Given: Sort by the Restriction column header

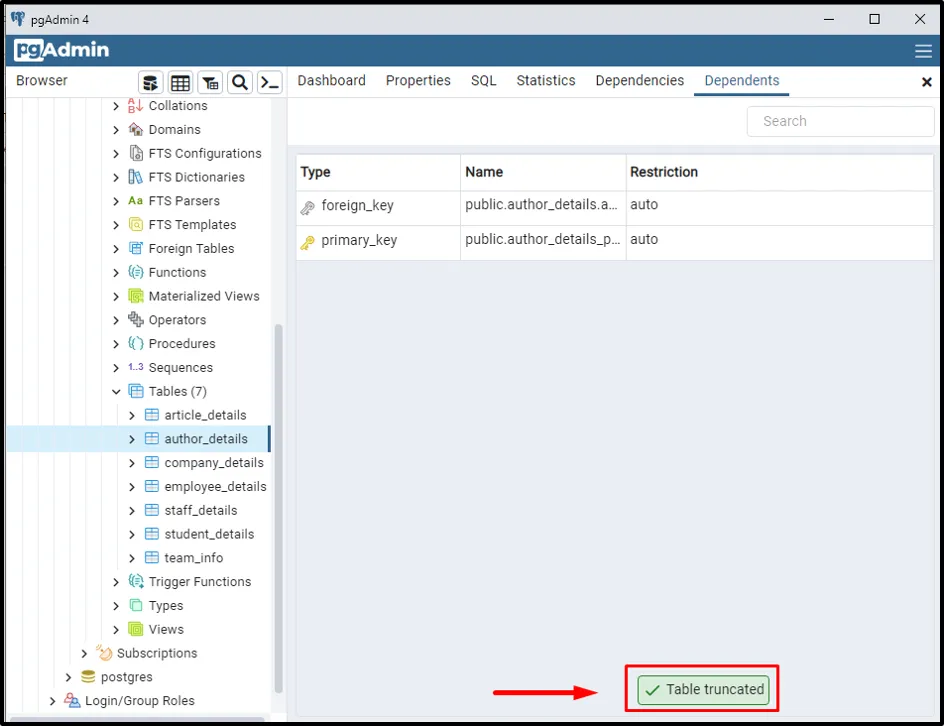Looking at the screenshot, I should point(664,172).
